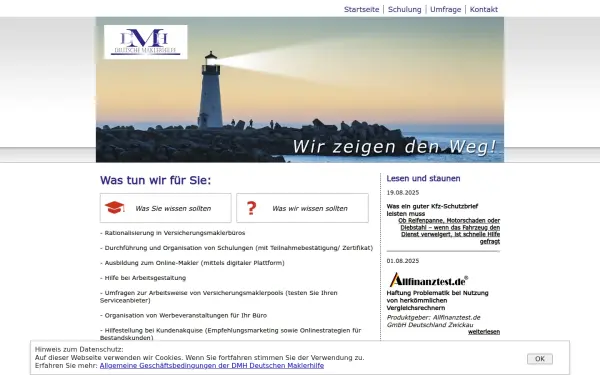This screenshot has height=375, width=600.
Task: Click 'Produktgeber: Allfinanztest.de GmbH' text
Action: pos(433,321)
